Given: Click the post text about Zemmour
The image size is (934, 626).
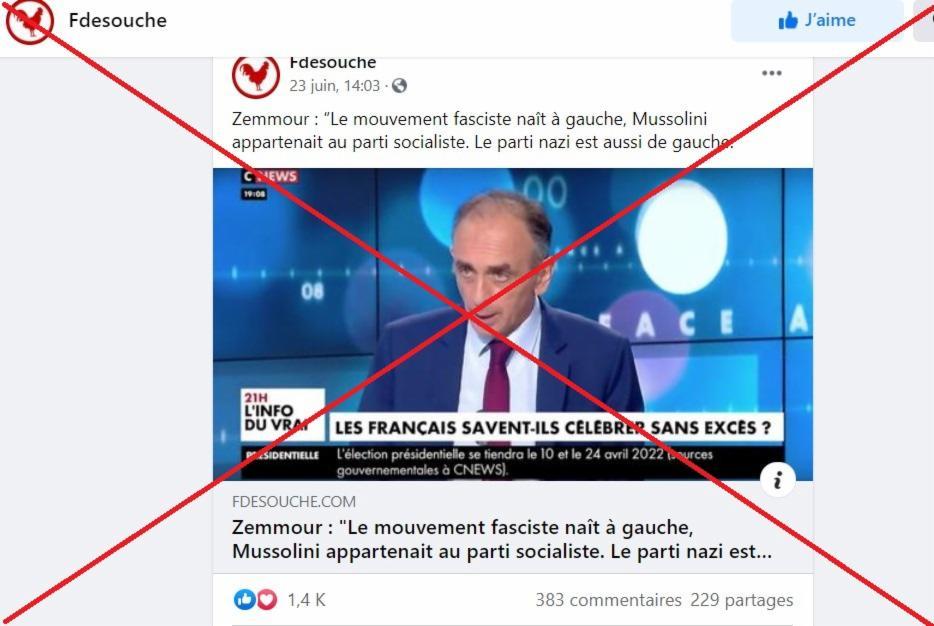Looking at the screenshot, I should (482, 130).
